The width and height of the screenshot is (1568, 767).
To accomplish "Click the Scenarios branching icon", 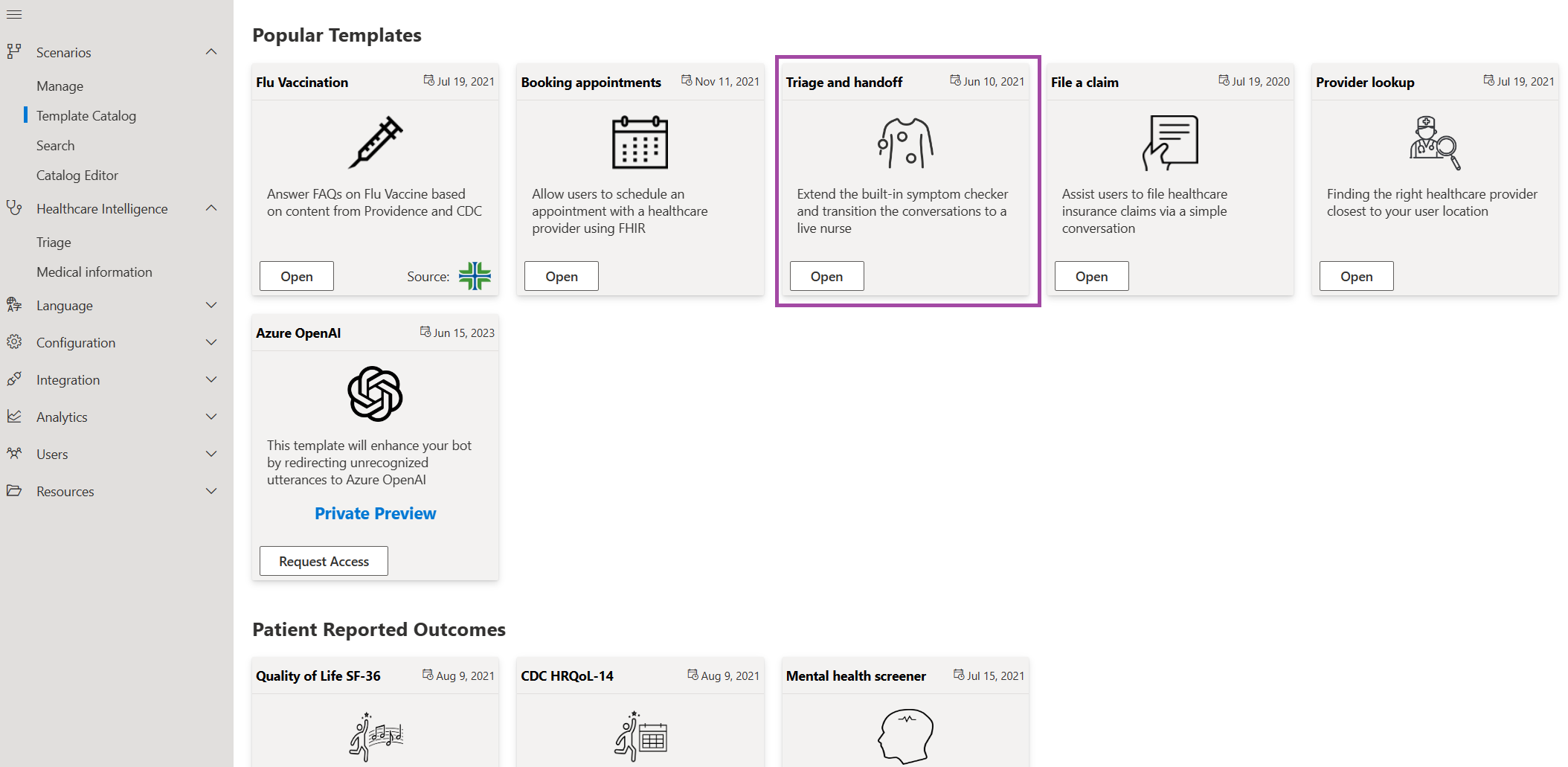I will tap(13, 52).
